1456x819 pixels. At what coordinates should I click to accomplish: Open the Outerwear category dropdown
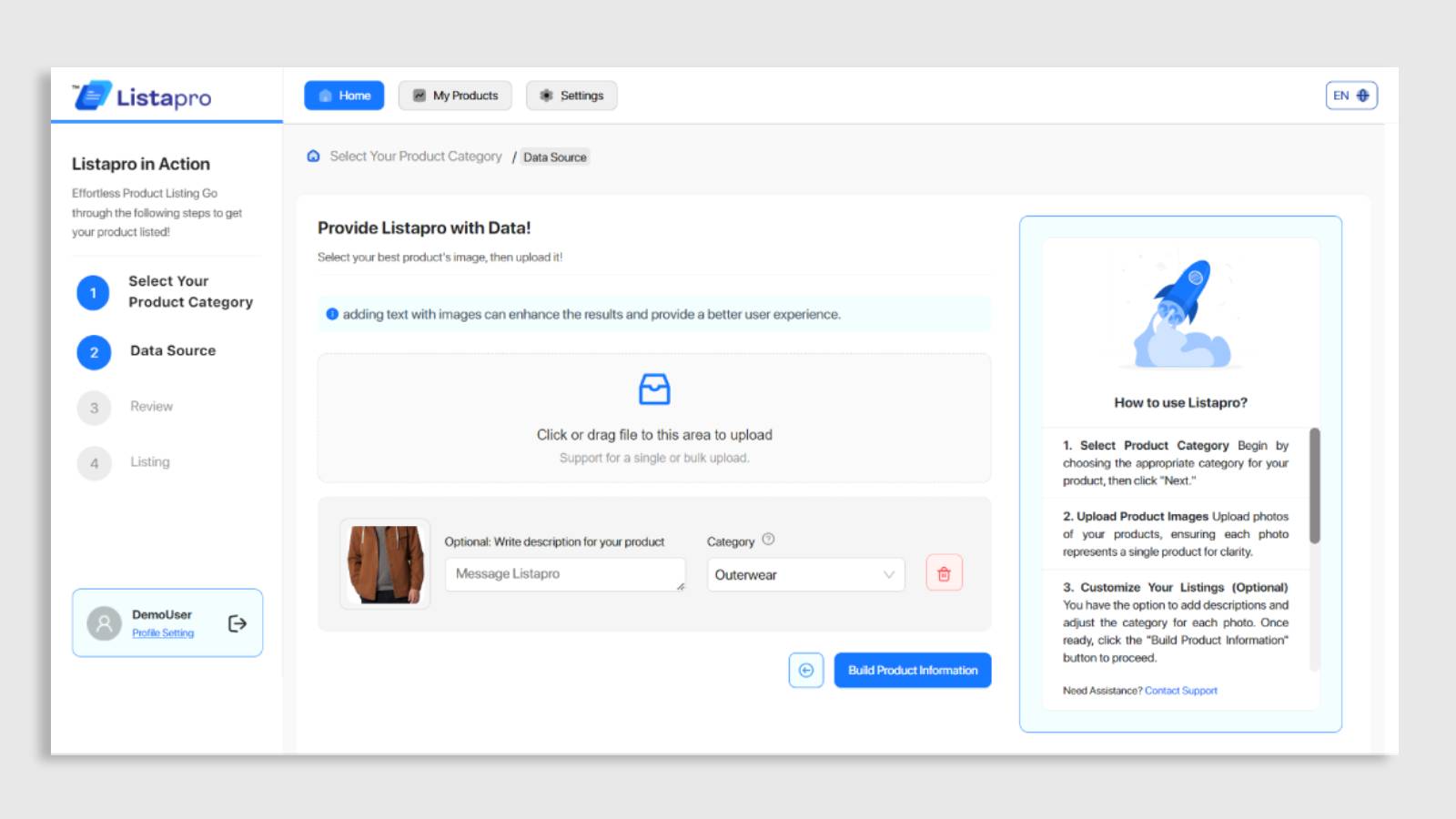coord(804,574)
